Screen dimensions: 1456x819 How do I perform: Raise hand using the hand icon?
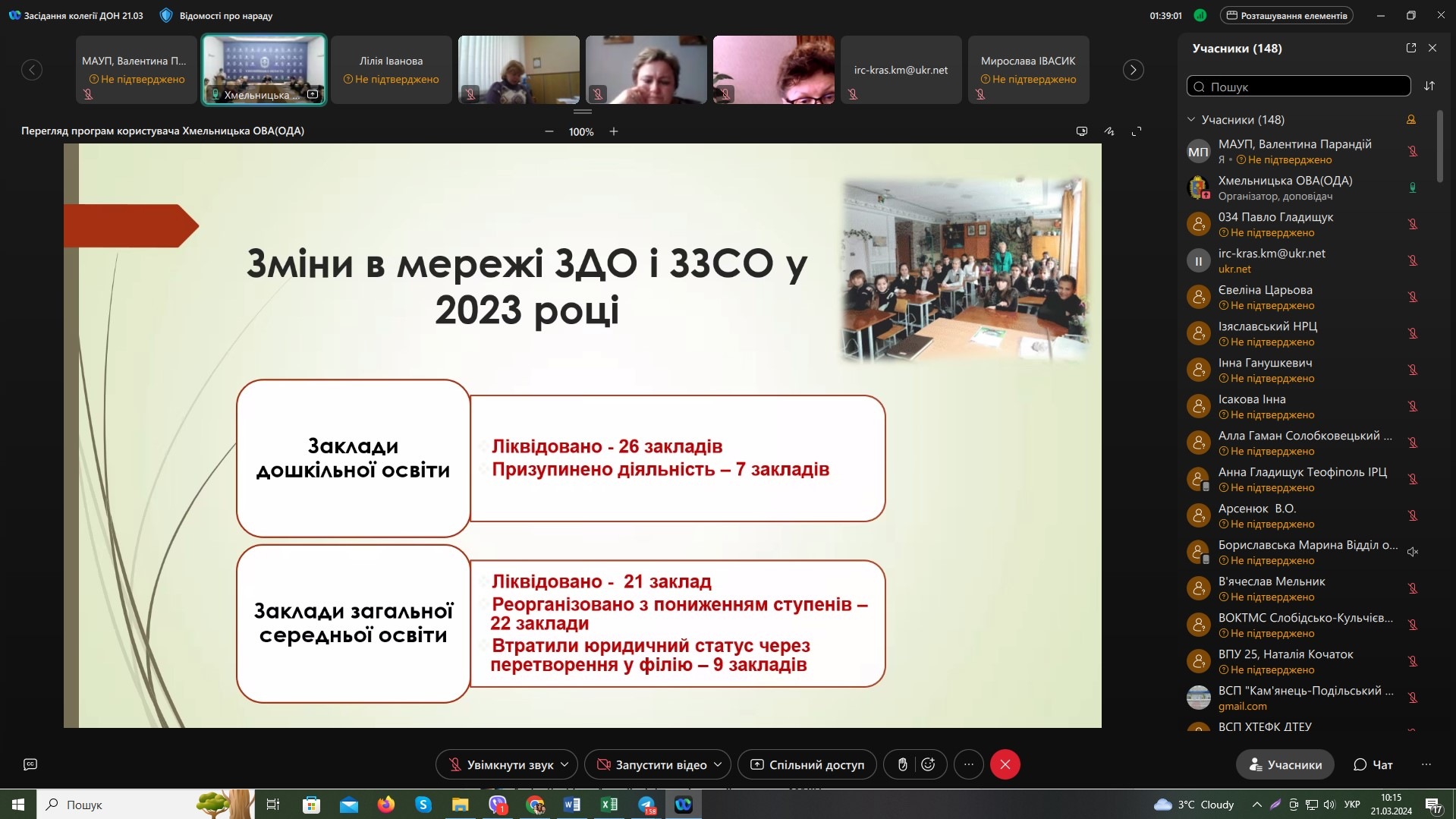pyautogui.click(x=902, y=764)
